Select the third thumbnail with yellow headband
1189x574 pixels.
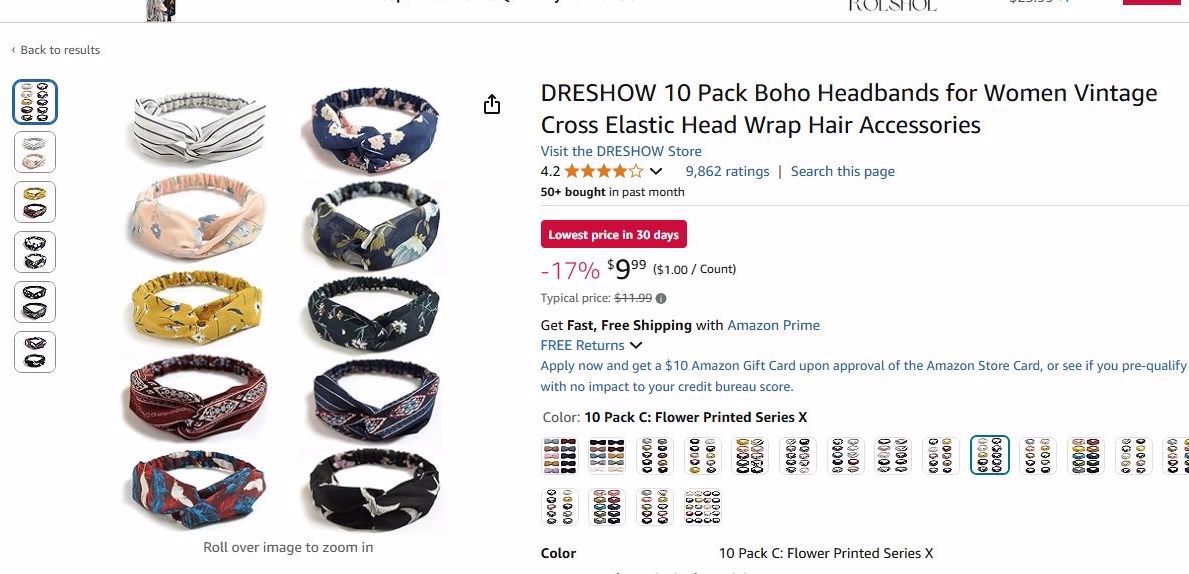click(x=35, y=202)
